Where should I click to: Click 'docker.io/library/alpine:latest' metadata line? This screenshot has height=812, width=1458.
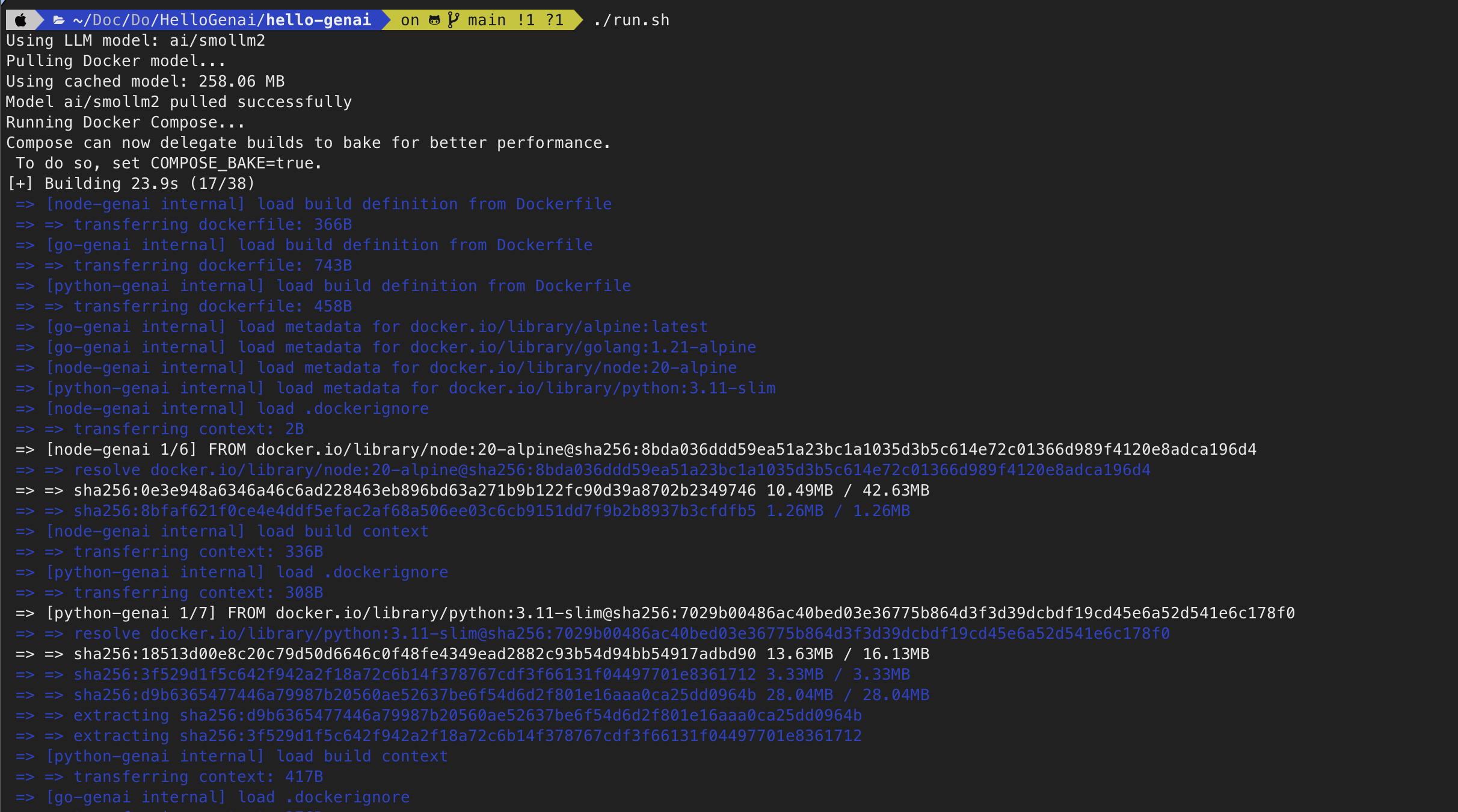pos(361,327)
